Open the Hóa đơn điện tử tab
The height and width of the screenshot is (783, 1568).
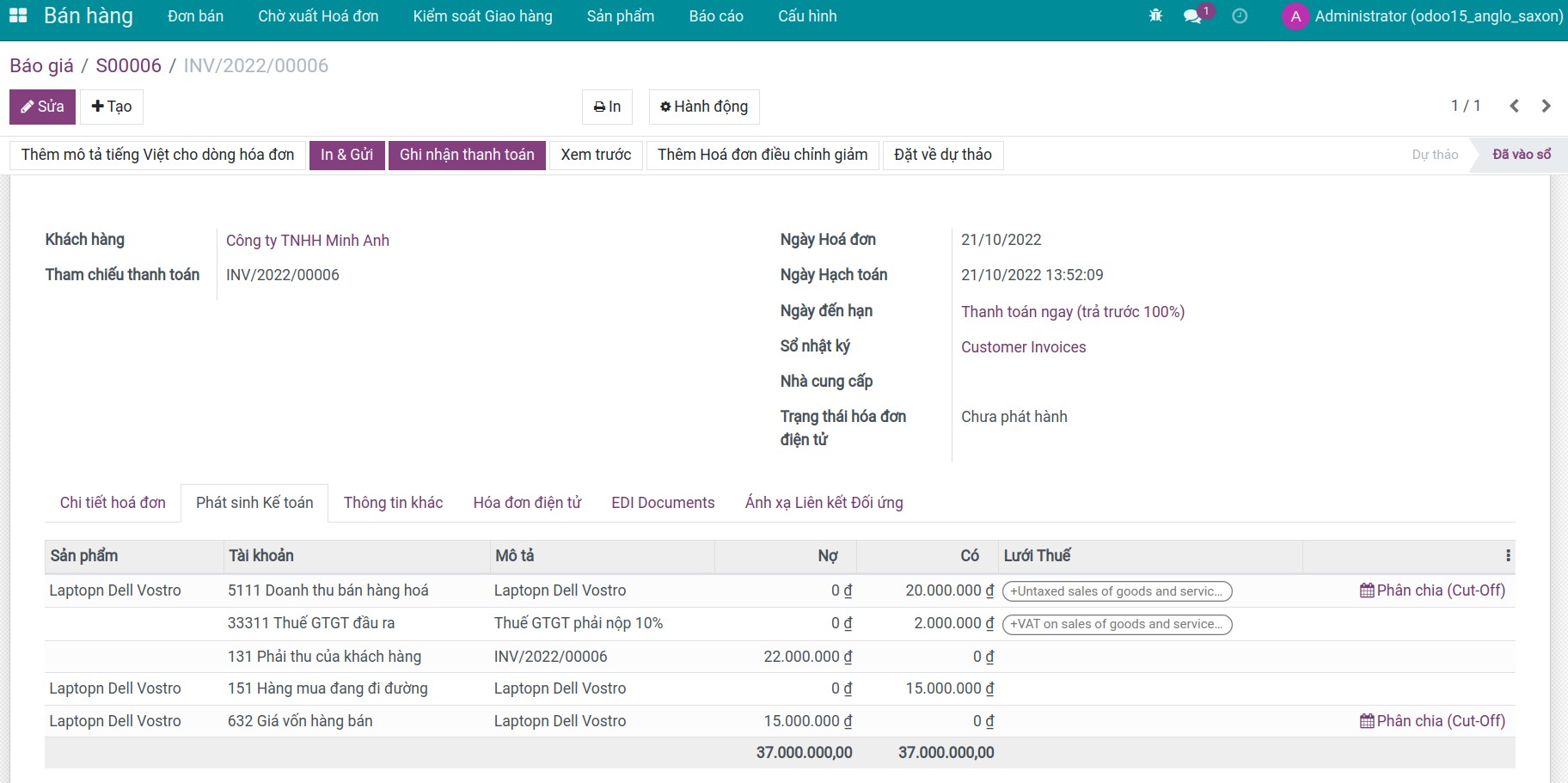(527, 503)
